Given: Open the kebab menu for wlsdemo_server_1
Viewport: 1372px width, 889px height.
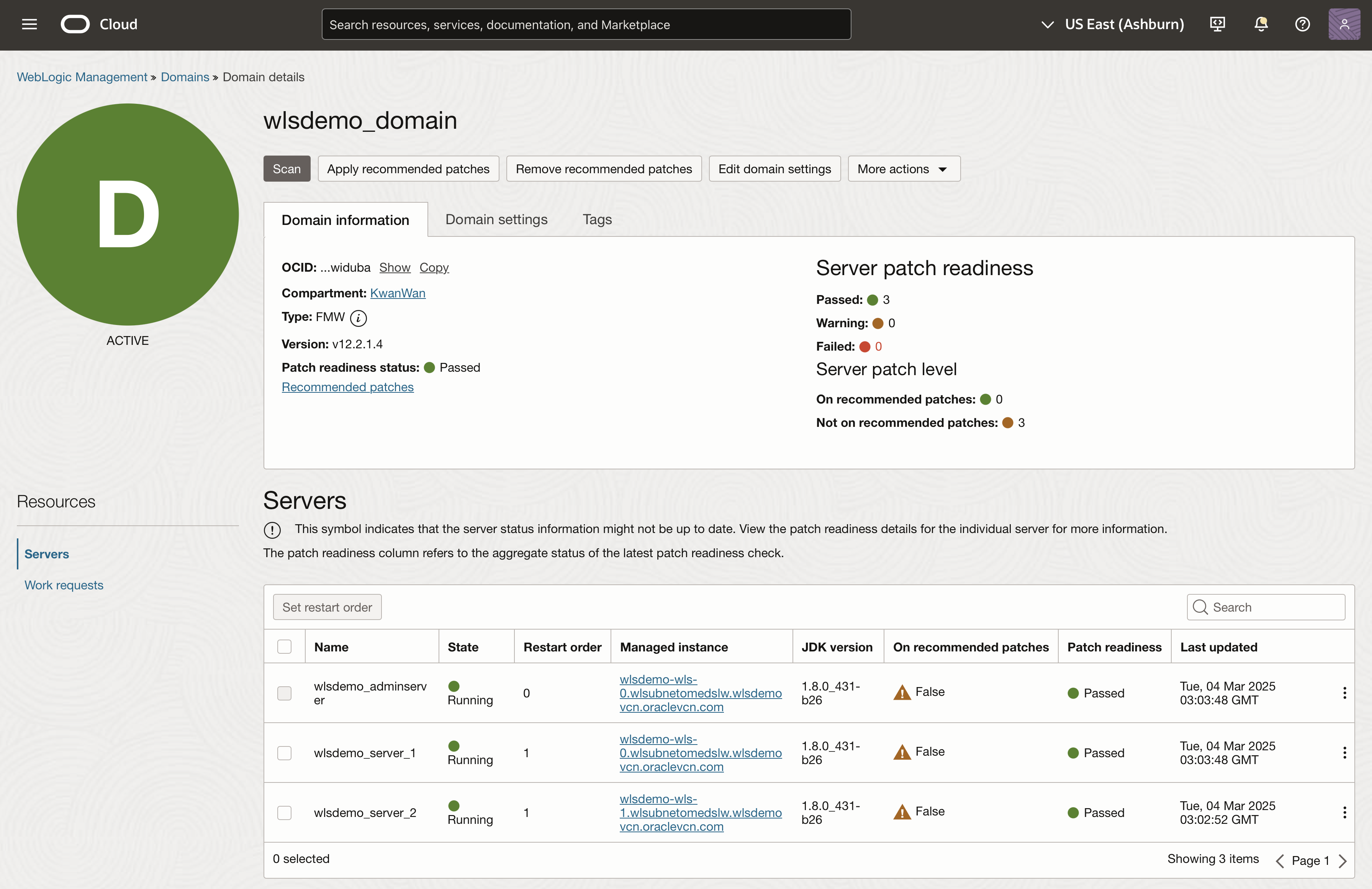Looking at the screenshot, I should [1344, 753].
